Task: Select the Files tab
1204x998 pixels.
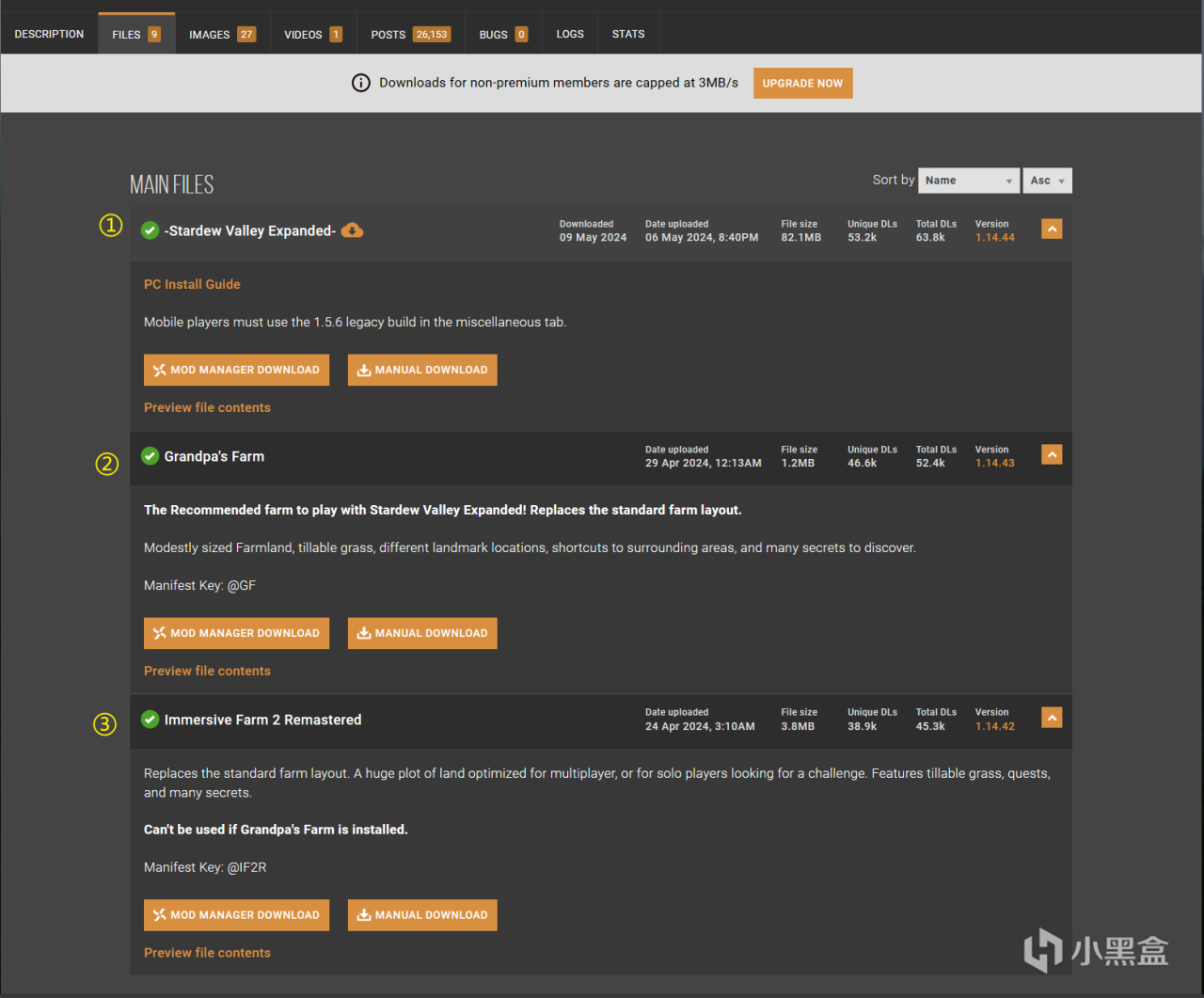Action: (136, 34)
